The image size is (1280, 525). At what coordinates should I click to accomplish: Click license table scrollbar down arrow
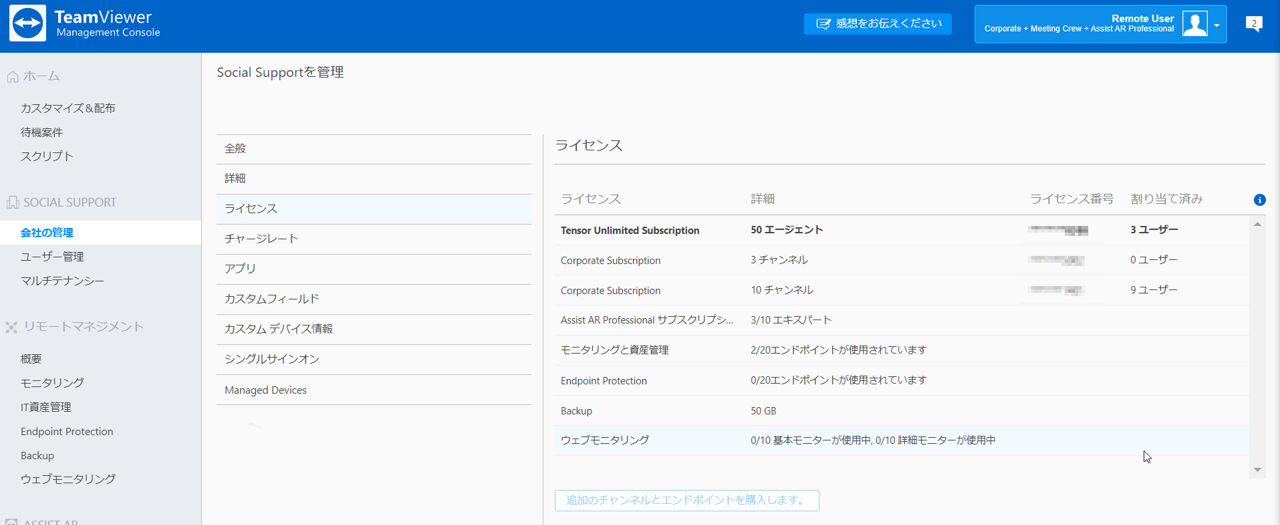click(1258, 469)
